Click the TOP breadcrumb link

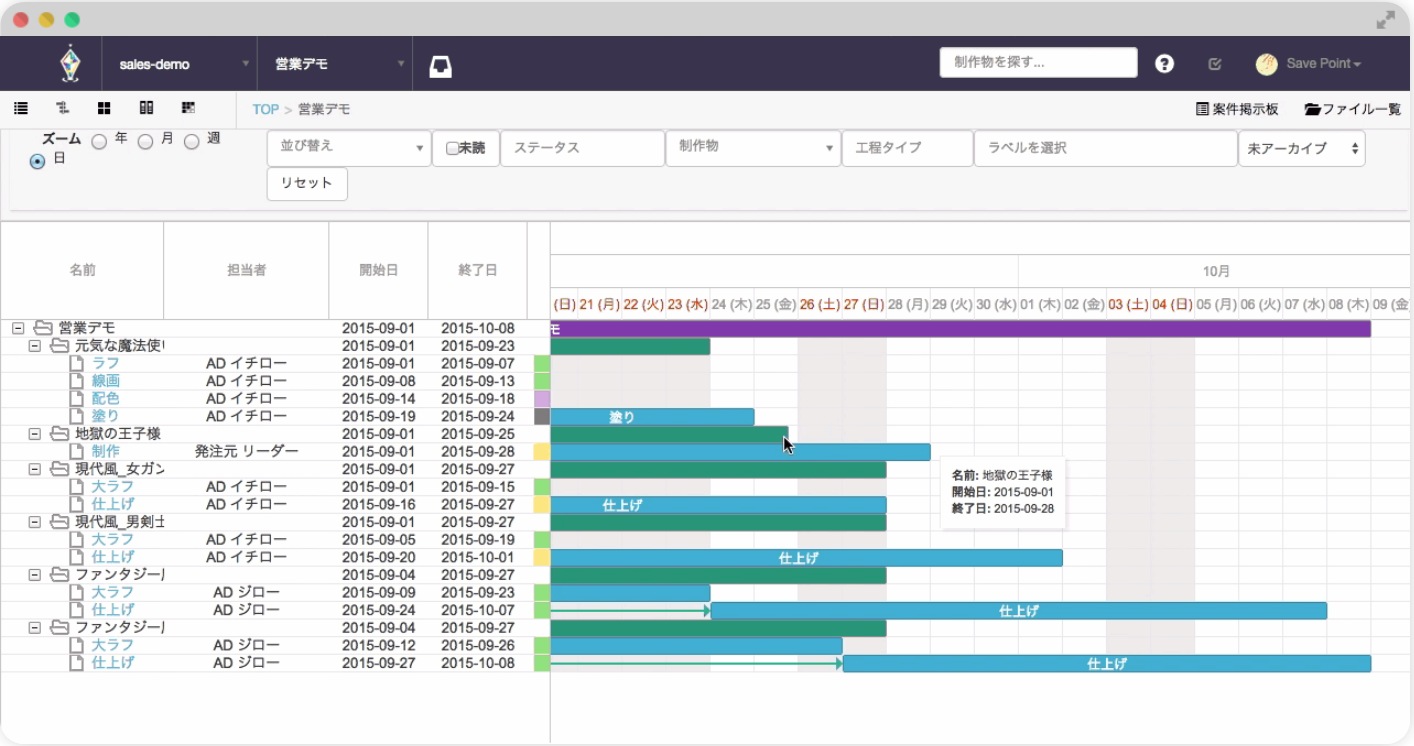[x=265, y=109]
